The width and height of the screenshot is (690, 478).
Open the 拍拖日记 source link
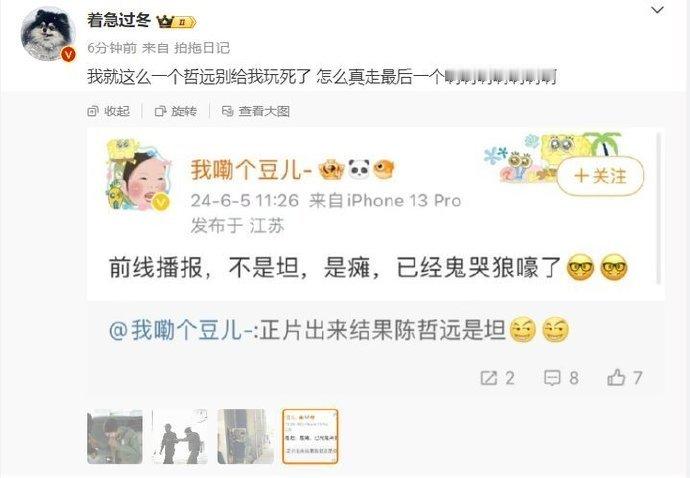pos(202,48)
